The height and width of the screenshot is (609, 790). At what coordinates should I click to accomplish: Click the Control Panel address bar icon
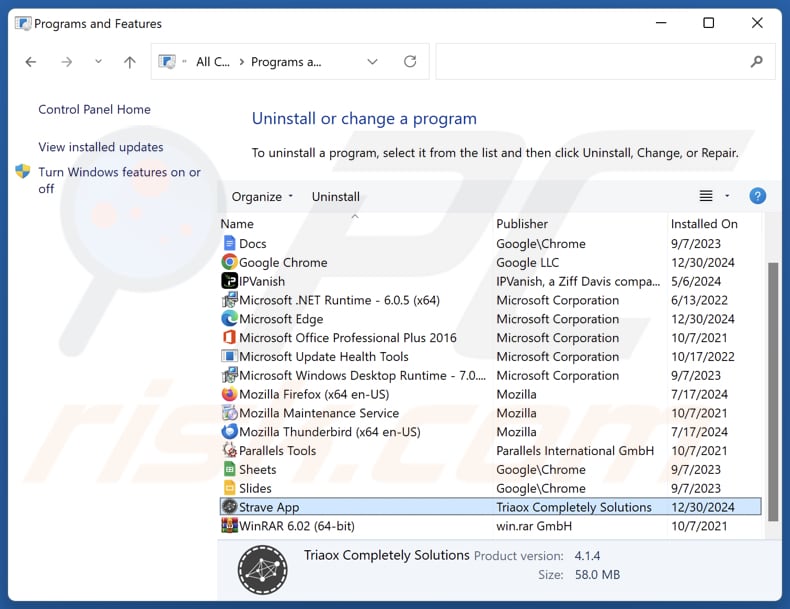[167, 61]
